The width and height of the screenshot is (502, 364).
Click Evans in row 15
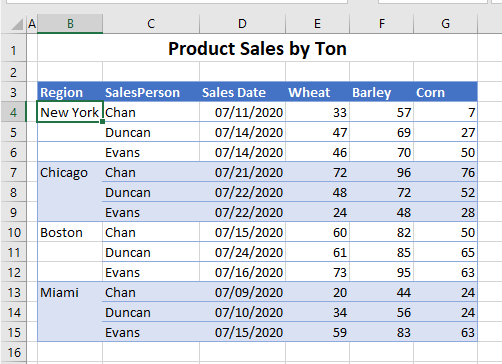point(151,332)
